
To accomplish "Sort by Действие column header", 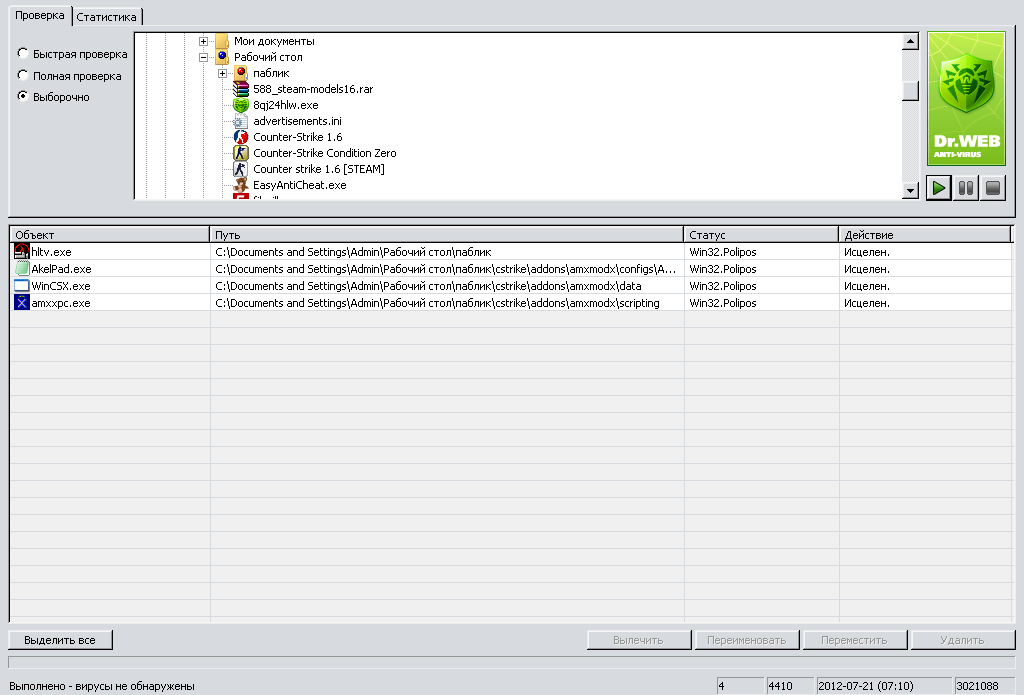I will tap(924, 234).
